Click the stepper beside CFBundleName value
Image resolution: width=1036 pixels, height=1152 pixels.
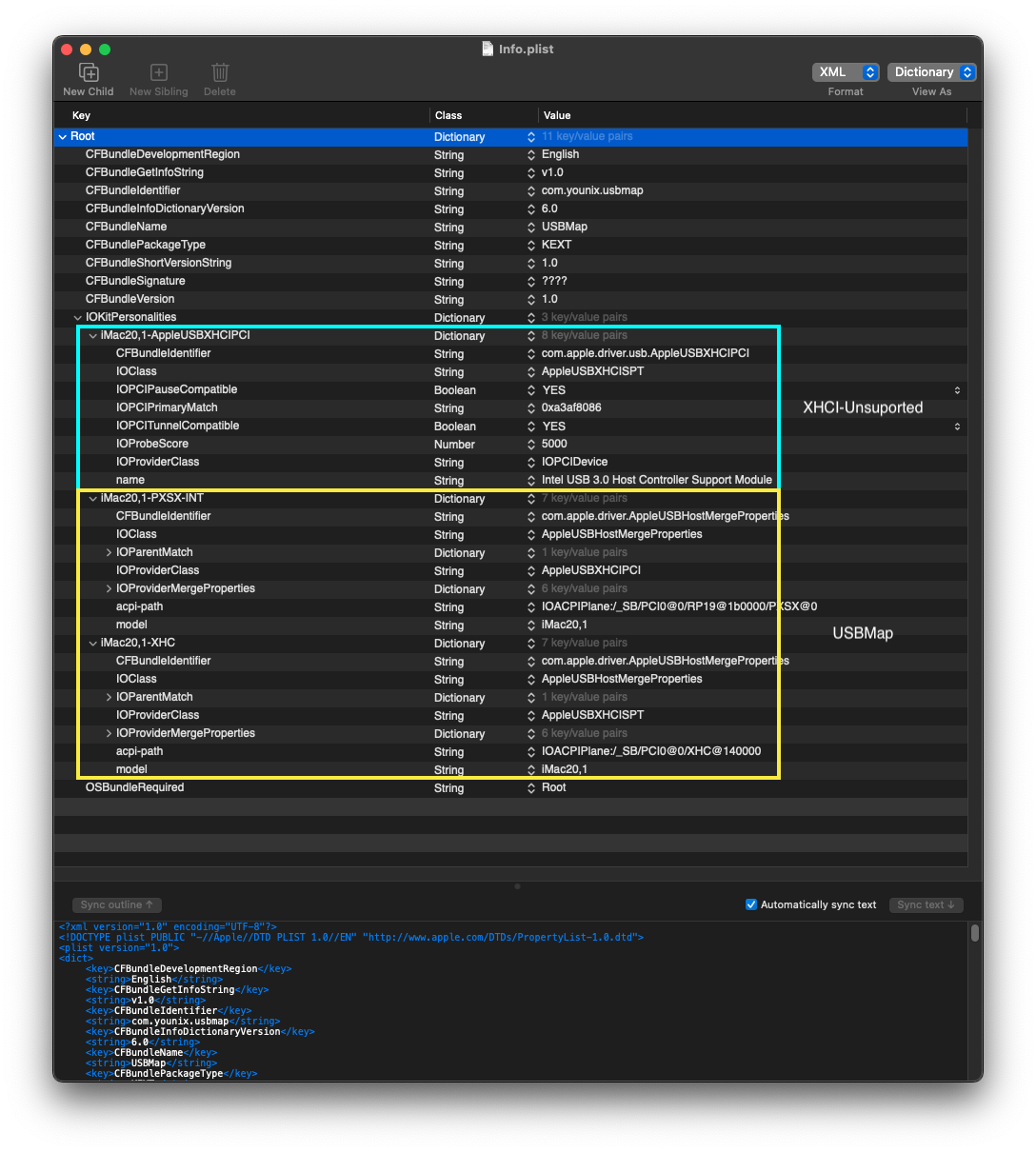[530, 227]
